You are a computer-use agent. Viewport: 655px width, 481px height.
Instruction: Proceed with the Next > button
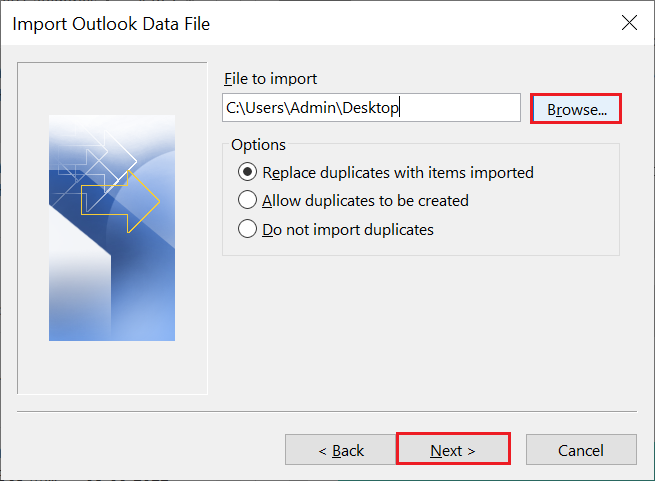[x=453, y=450]
